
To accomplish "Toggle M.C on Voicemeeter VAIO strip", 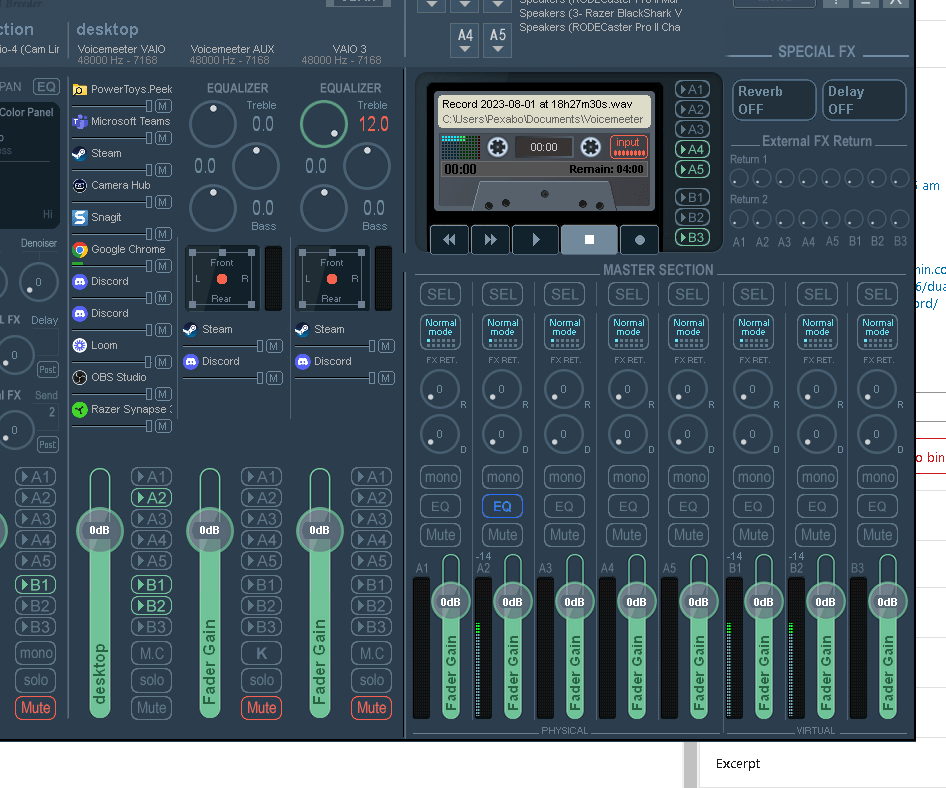I will (151, 653).
